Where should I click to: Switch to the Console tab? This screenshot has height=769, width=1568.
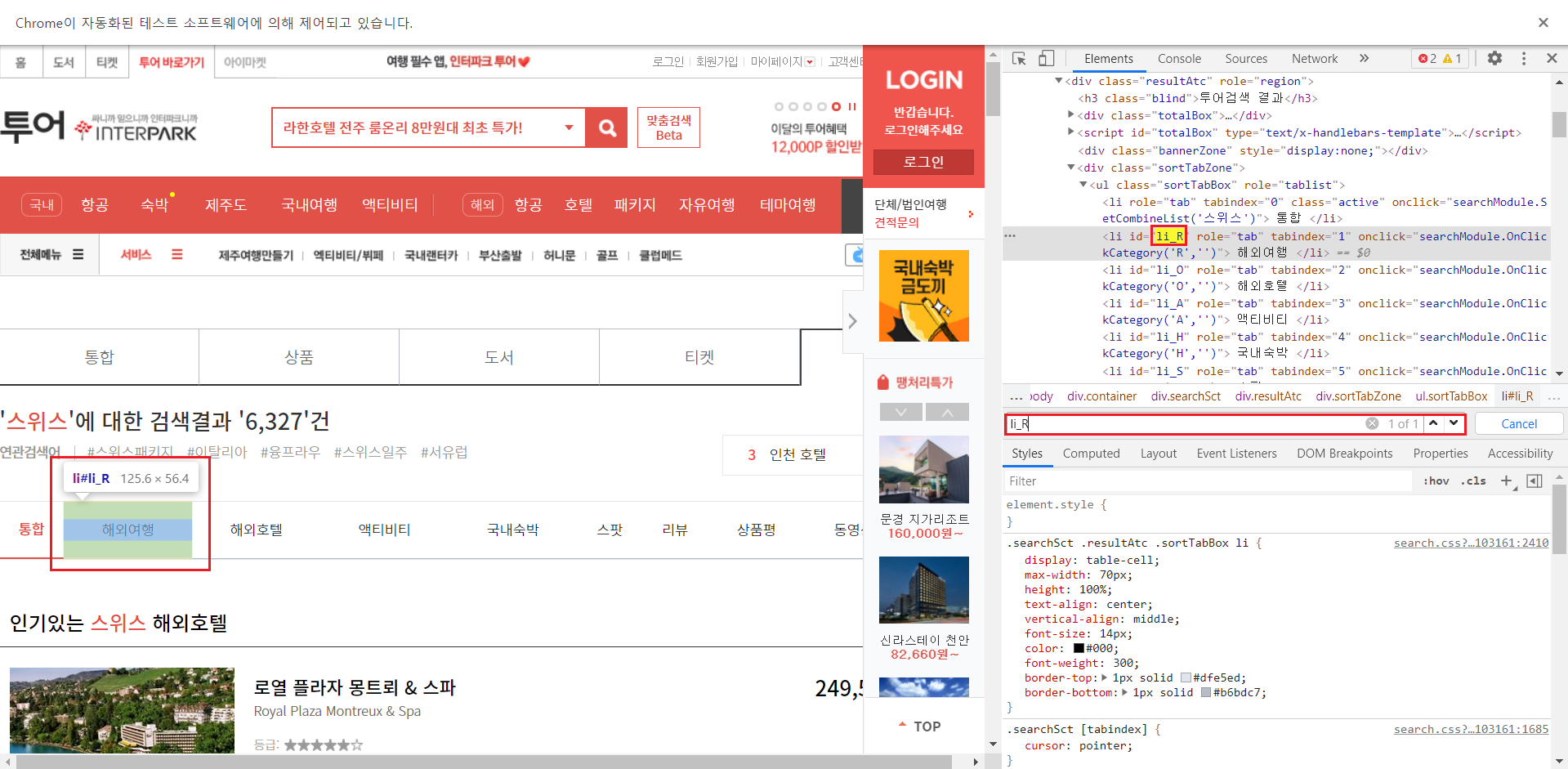(x=1179, y=59)
